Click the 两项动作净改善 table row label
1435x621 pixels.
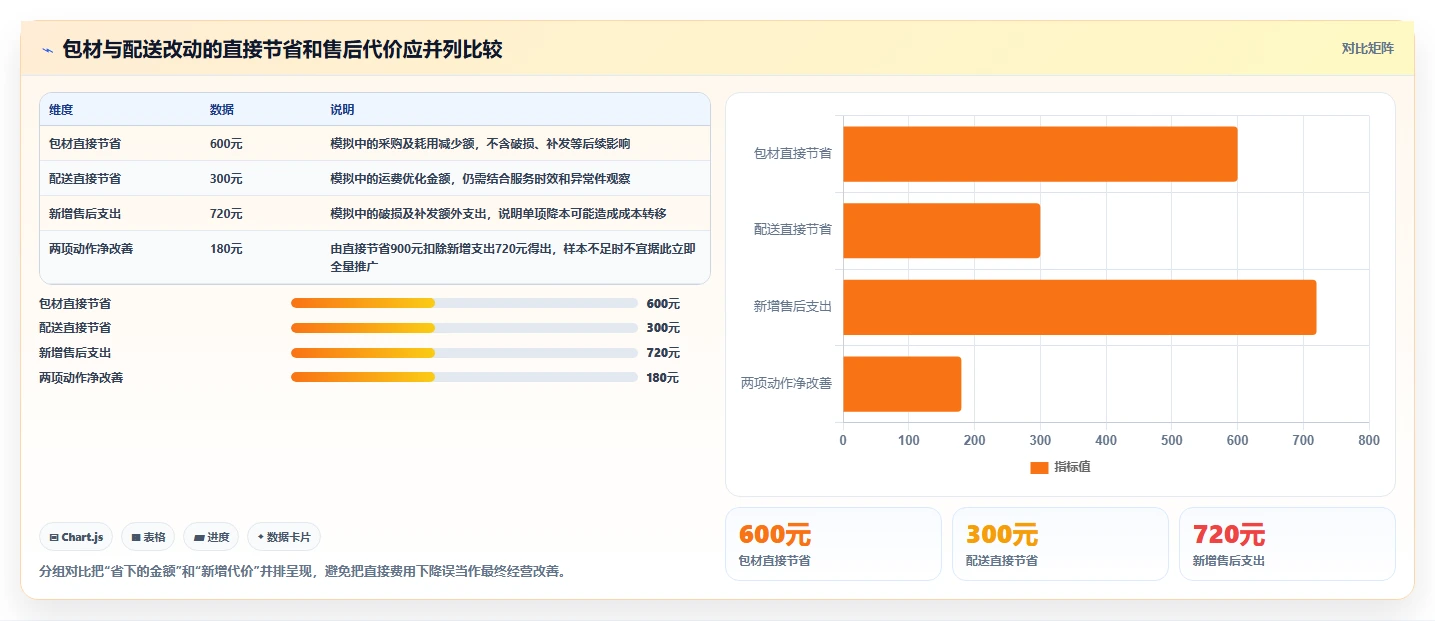(x=91, y=249)
